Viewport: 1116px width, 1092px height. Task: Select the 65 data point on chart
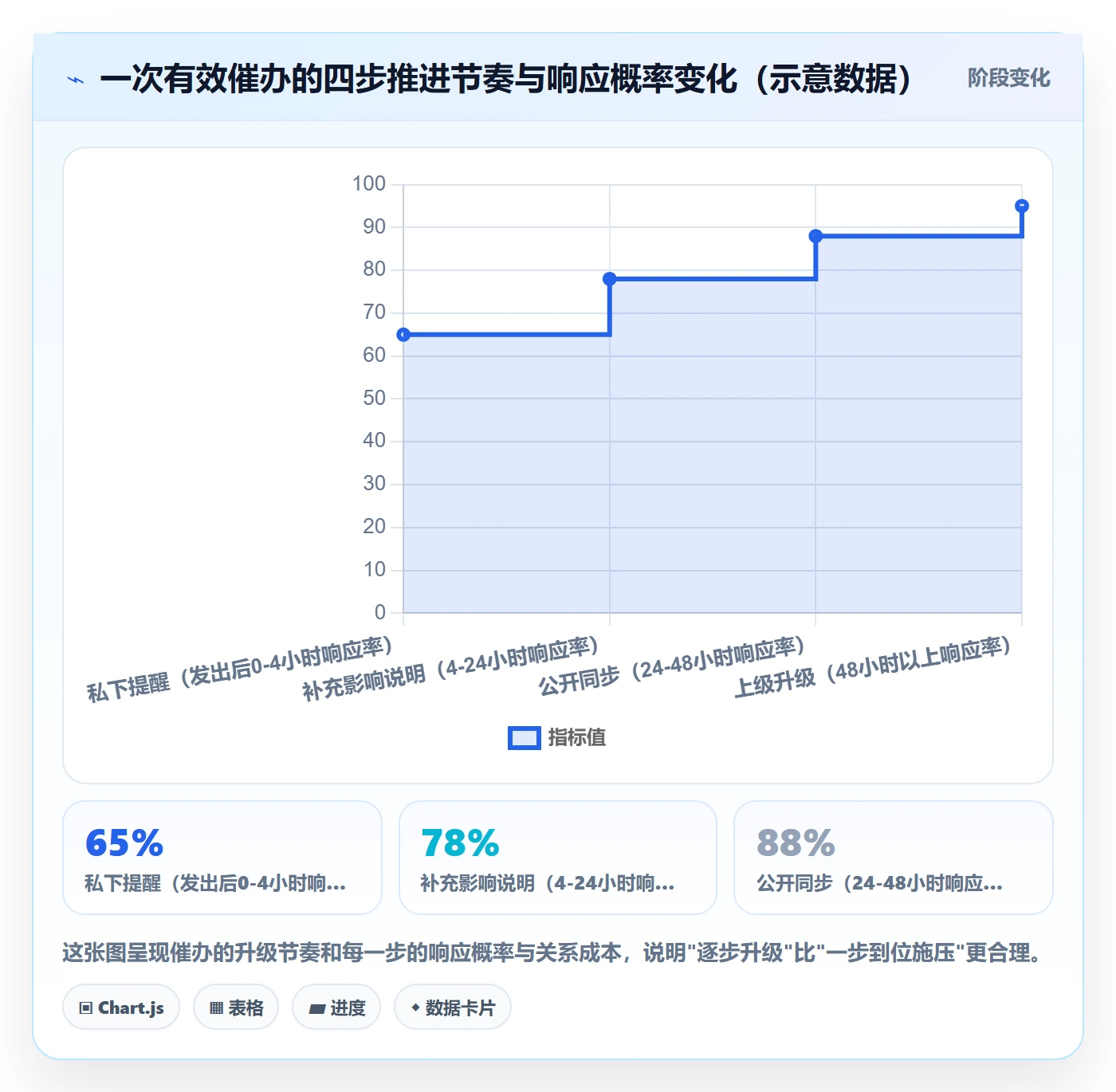(403, 335)
